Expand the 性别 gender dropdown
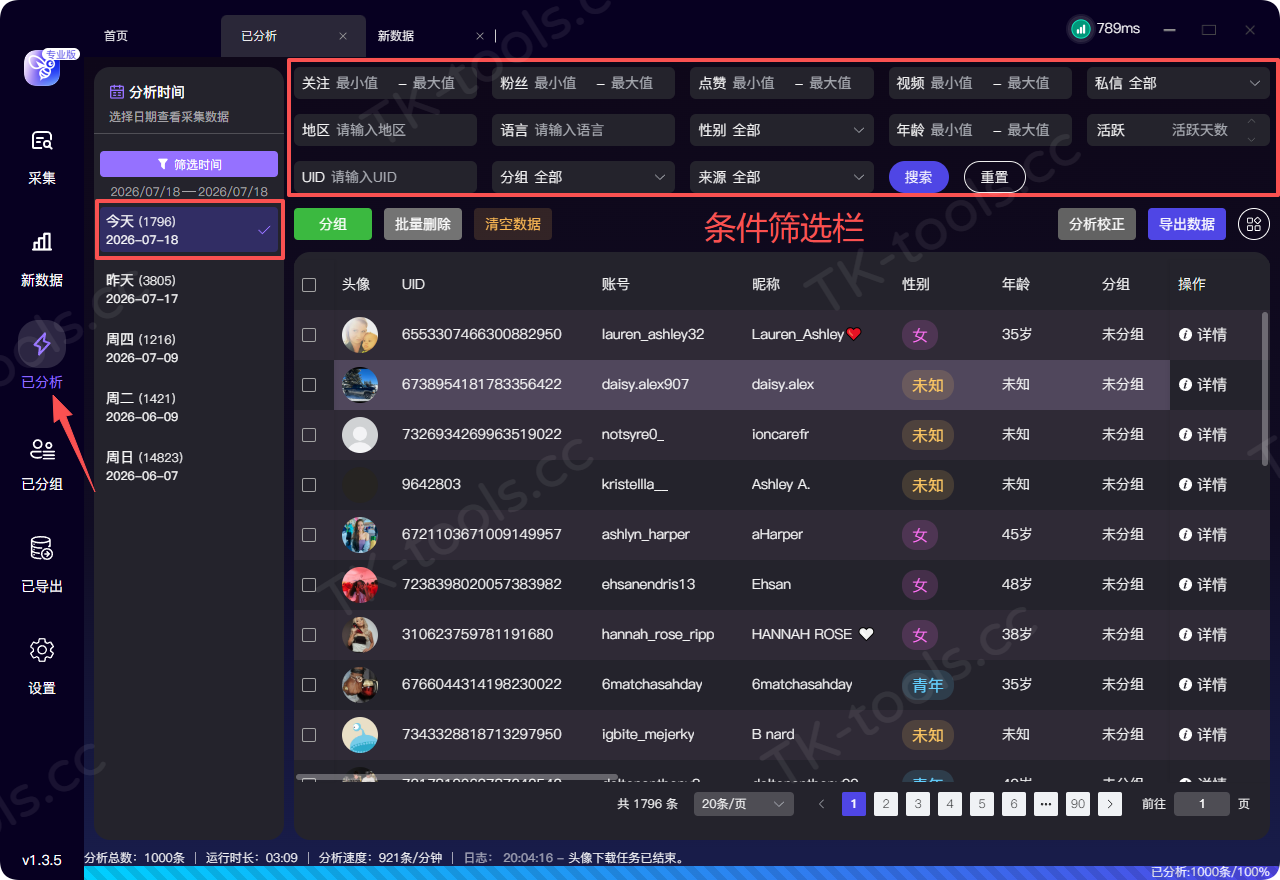 (x=782, y=130)
